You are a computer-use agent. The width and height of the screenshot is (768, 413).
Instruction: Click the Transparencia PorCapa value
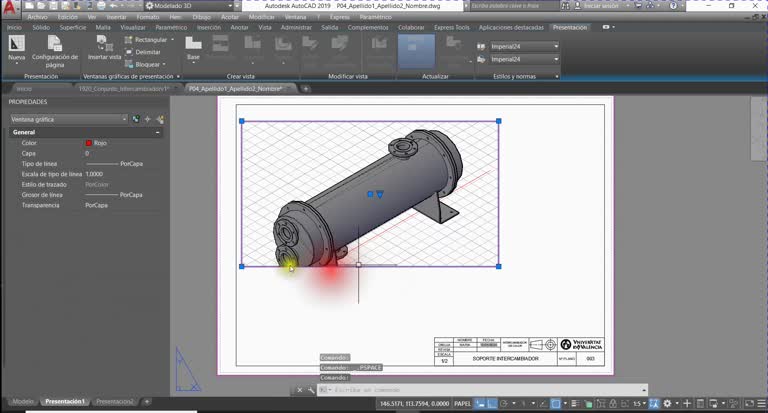click(96, 205)
